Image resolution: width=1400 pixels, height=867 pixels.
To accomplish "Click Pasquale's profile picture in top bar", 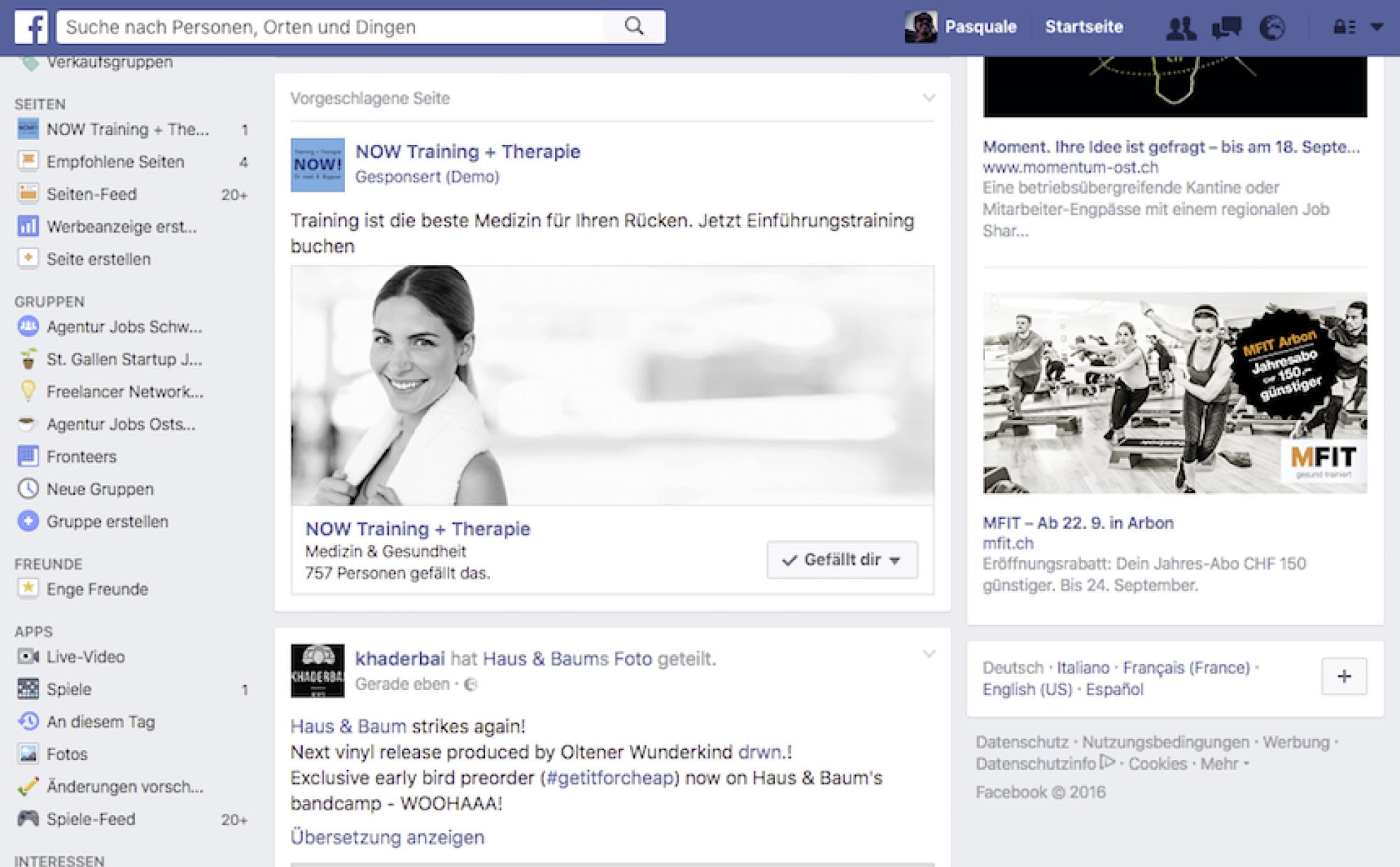I will point(920,27).
